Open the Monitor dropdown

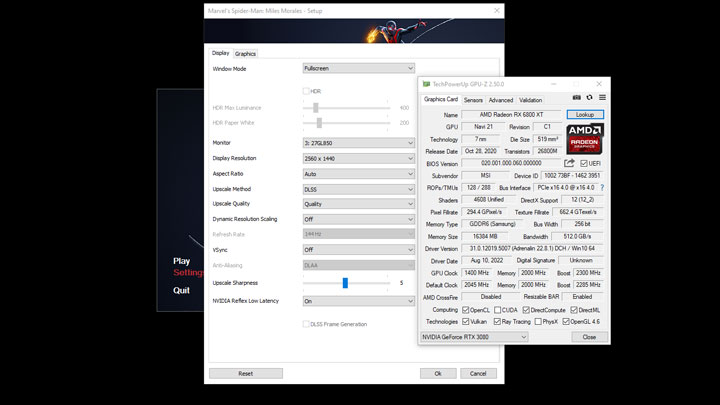coord(359,143)
